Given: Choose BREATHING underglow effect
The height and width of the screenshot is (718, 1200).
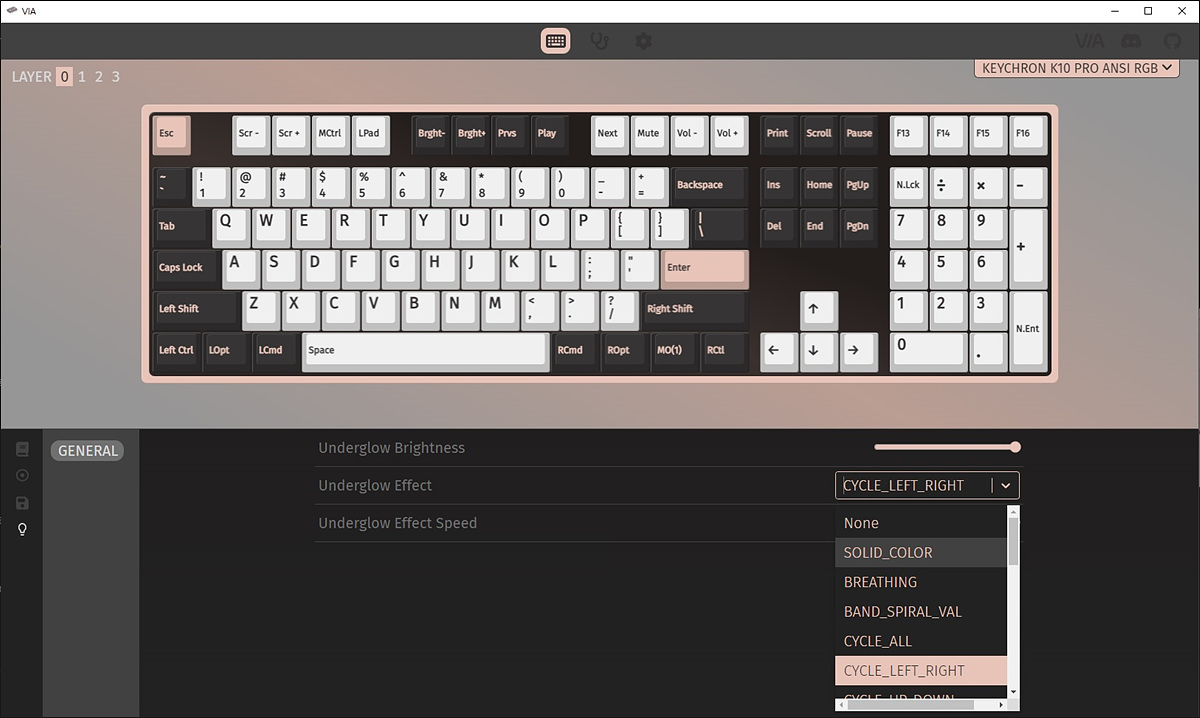Looking at the screenshot, I should tap(920, 582).
